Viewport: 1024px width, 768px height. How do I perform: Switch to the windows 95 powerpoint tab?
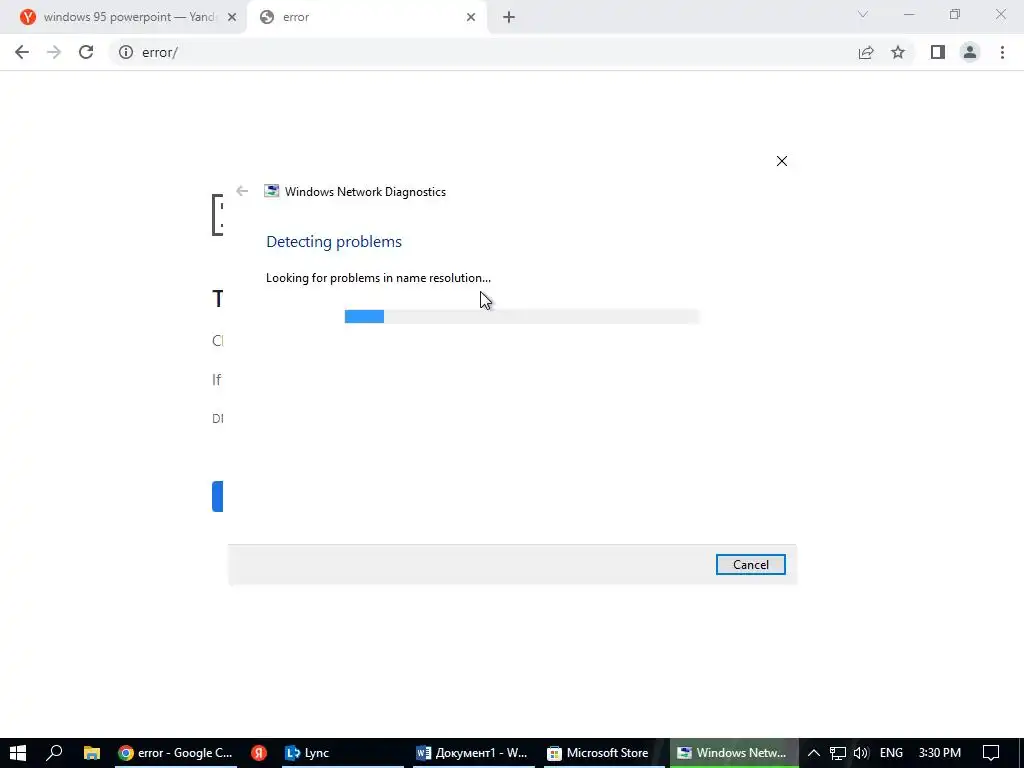124,17
